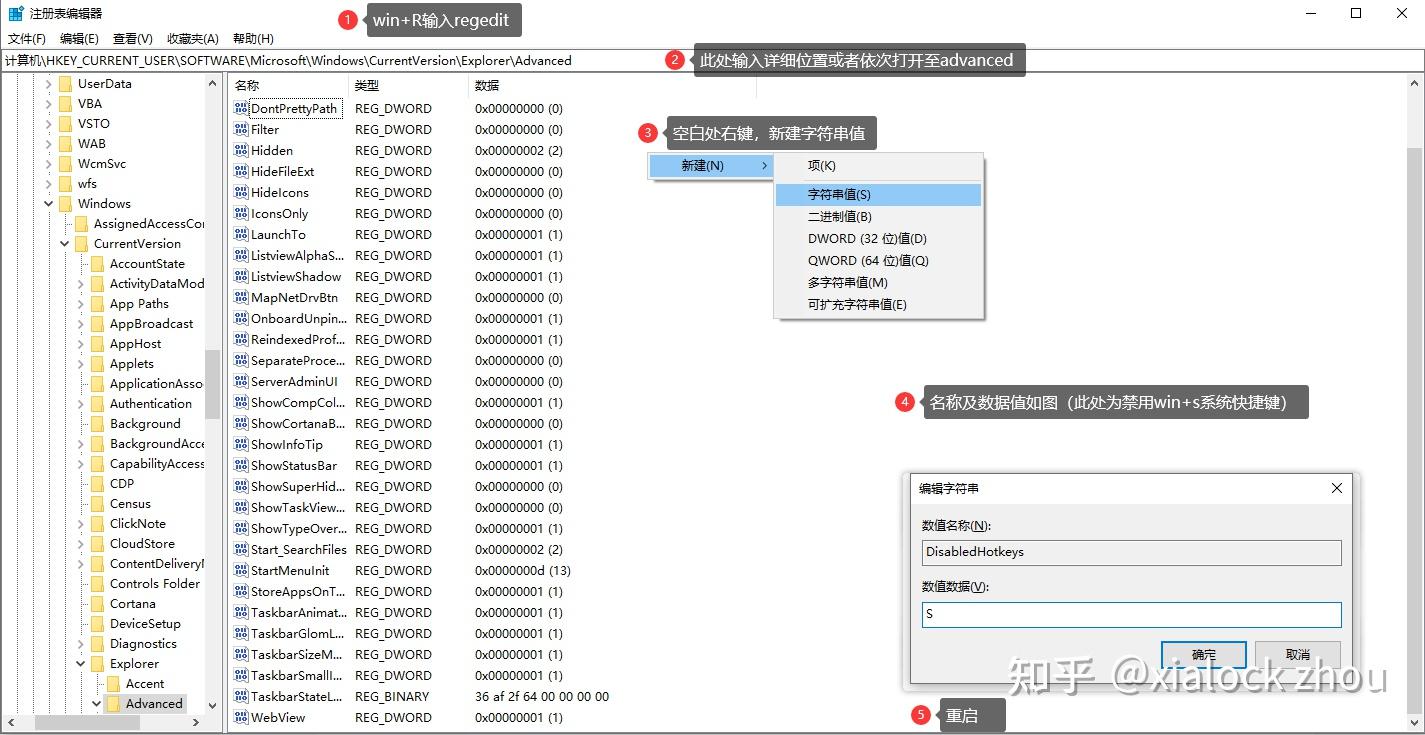
Task: Click the Cortana folder icon
Action: (x=97, y=604)
